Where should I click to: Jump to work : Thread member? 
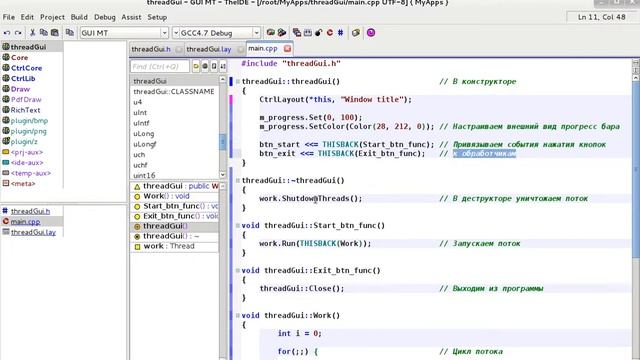(x=169, y=246)
